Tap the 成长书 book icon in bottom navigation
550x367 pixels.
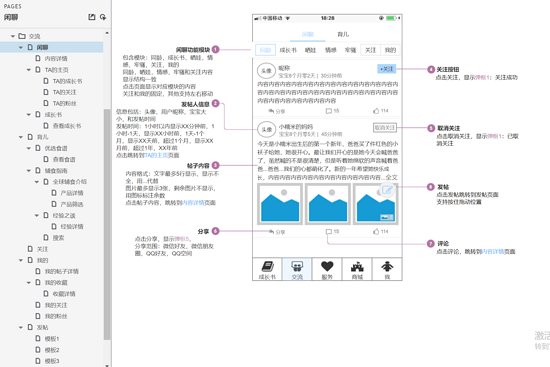tap(267, 267)
